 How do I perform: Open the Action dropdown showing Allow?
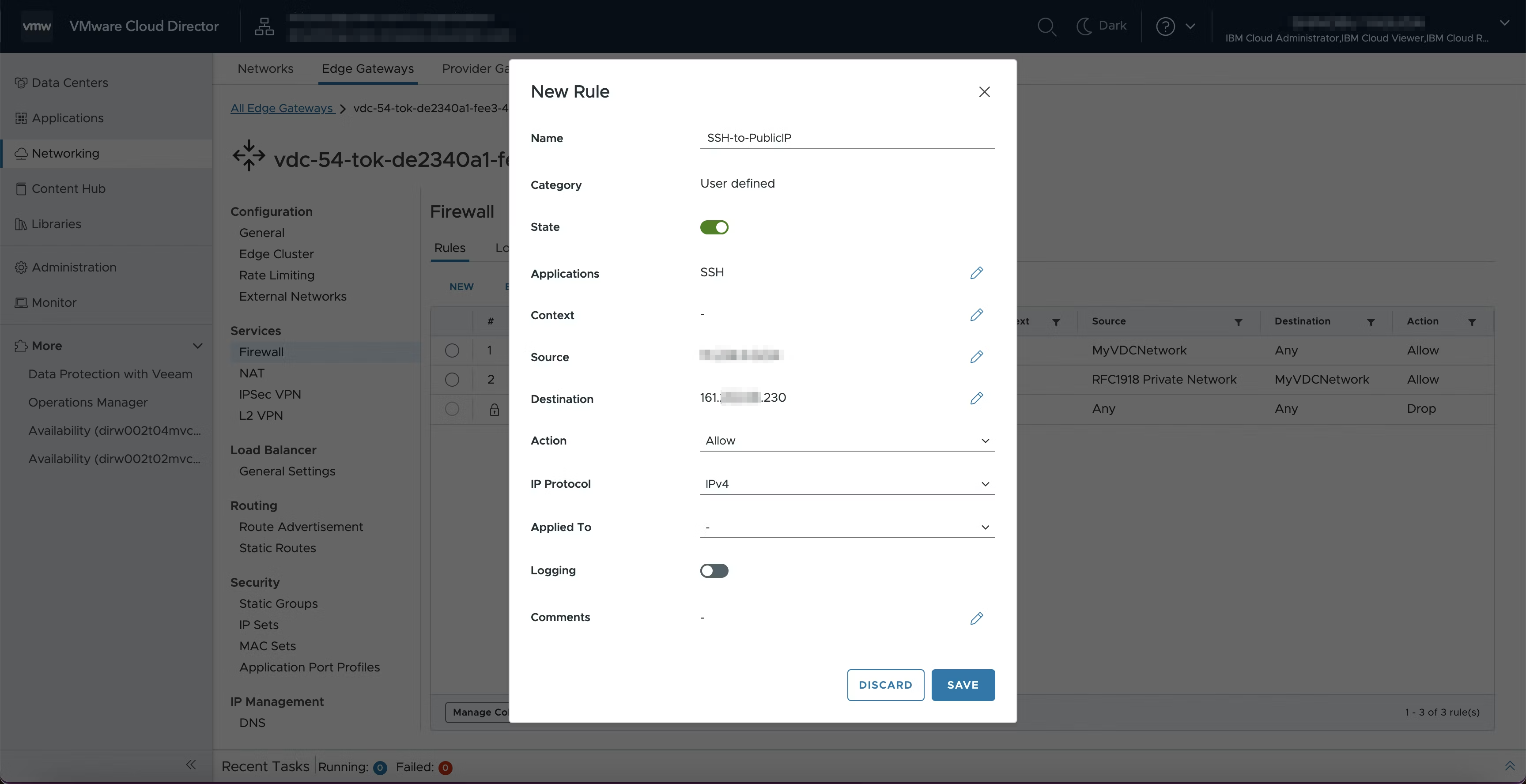(x=846, y=441)
